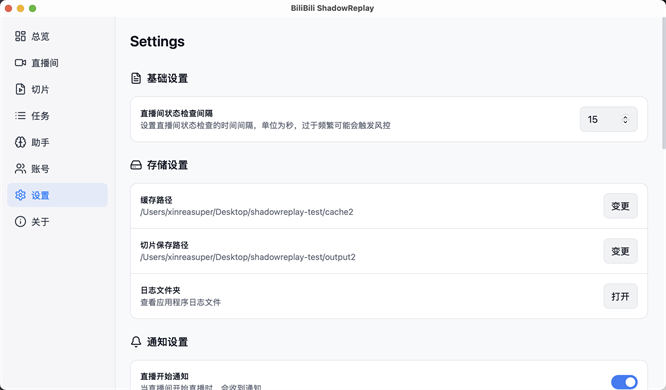This screenshot has width=666, height=390.
Task: Click the 账号 users icon
Action: 20,168
